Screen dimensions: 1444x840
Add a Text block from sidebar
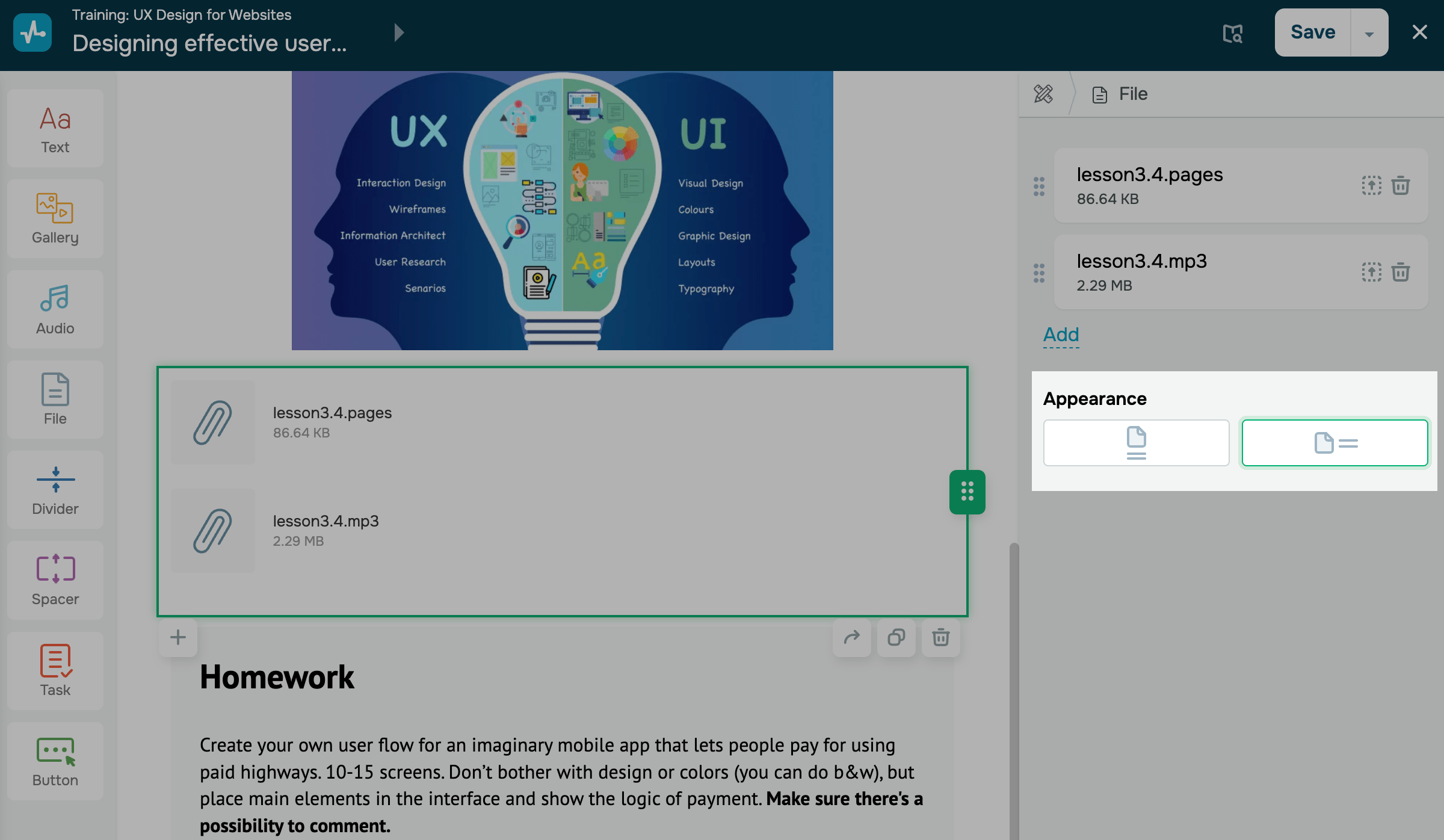(55, 129)
